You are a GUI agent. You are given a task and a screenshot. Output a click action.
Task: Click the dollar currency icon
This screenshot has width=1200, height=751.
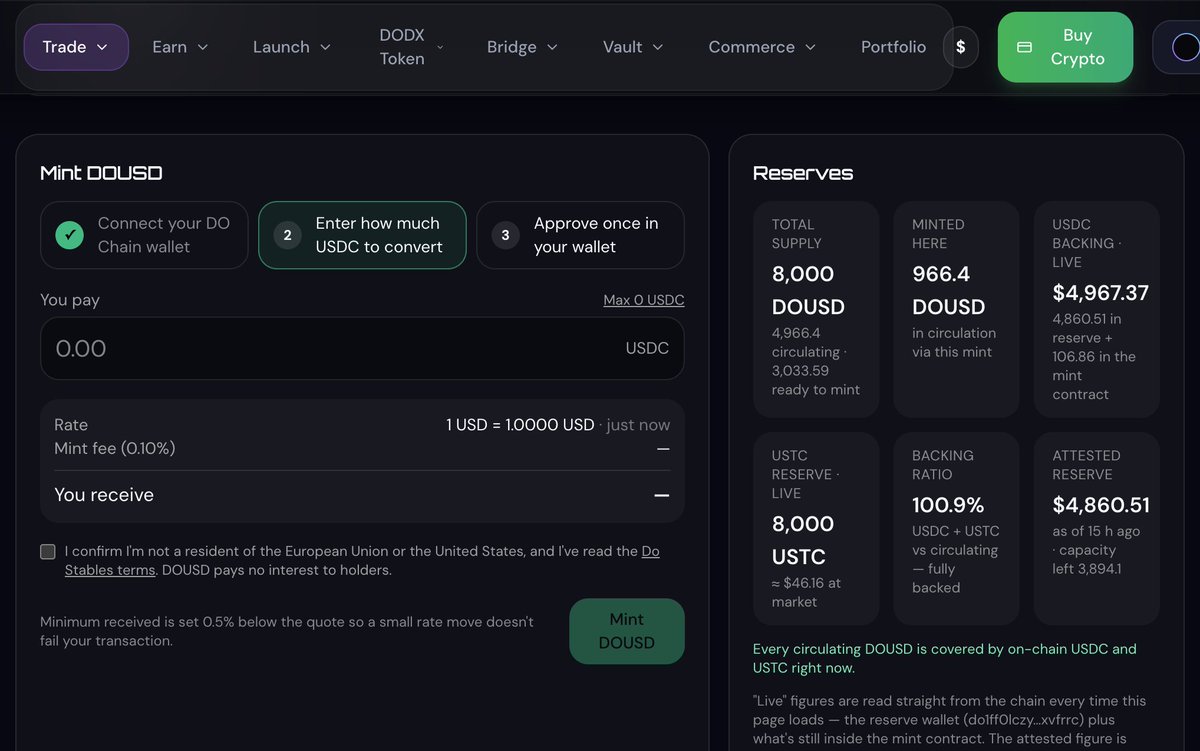coord(960,47)
